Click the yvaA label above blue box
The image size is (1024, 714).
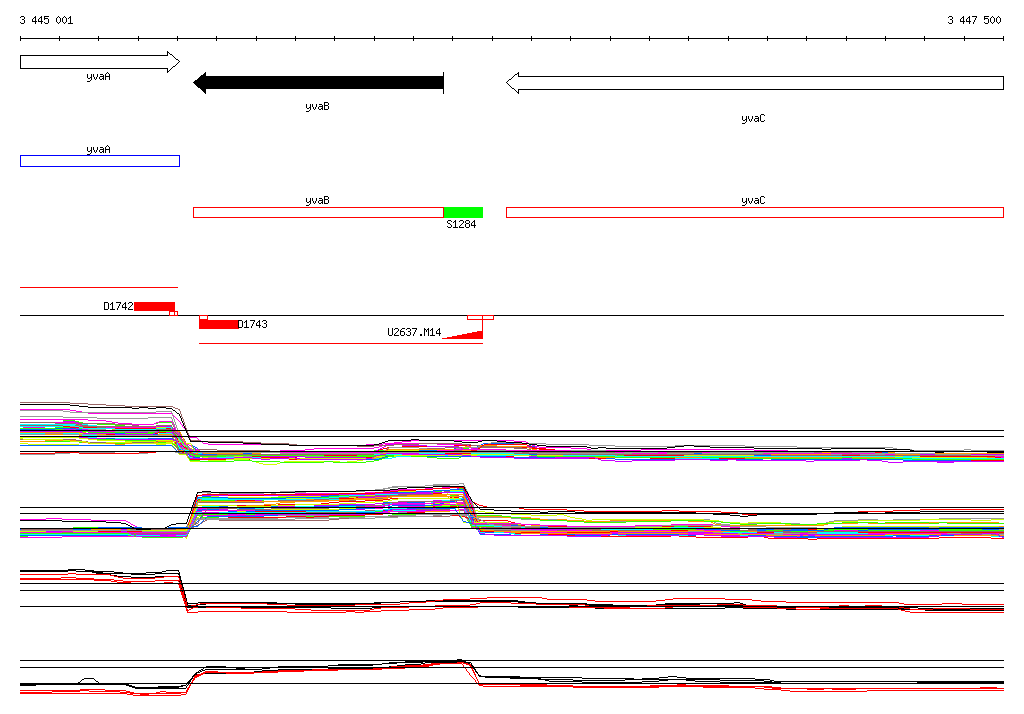[99, 150]
